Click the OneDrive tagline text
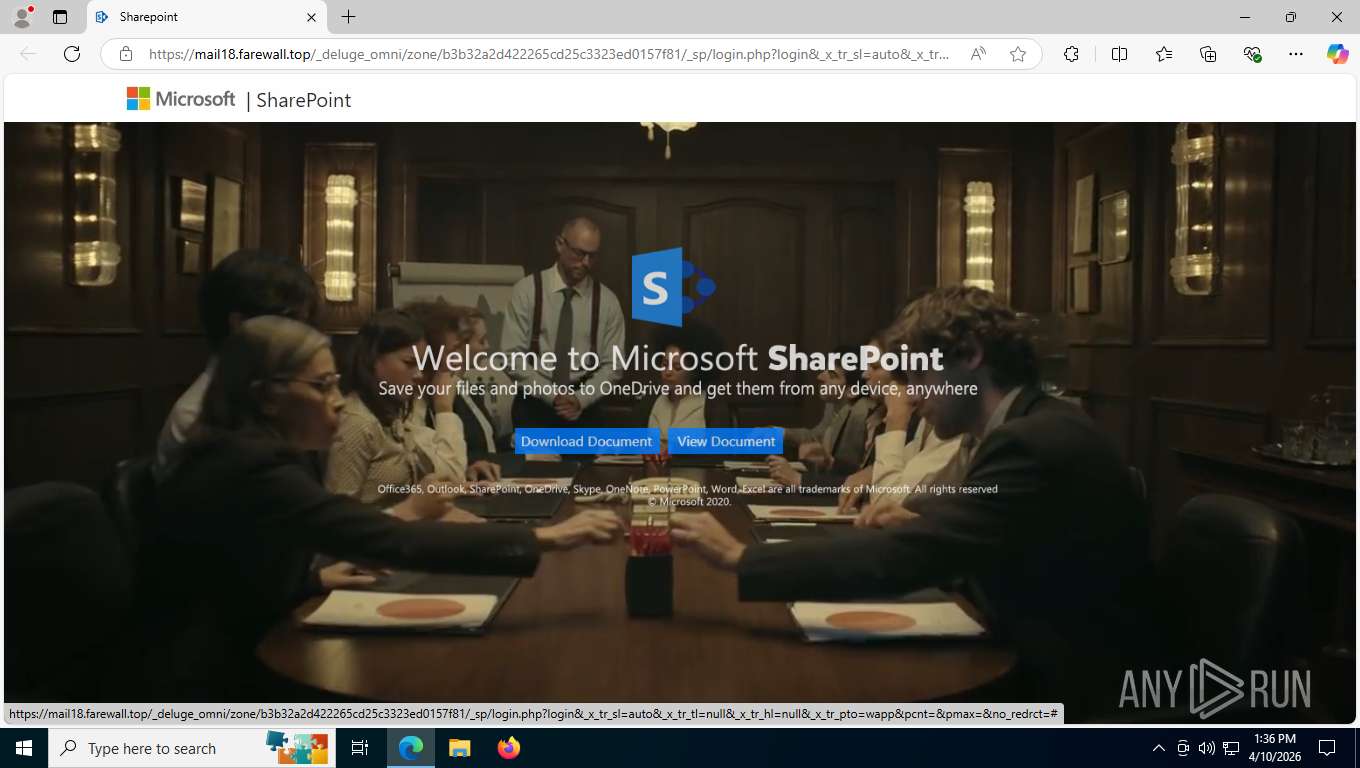This screenshot has height=768, width=1360. click(x=678, y=388)
